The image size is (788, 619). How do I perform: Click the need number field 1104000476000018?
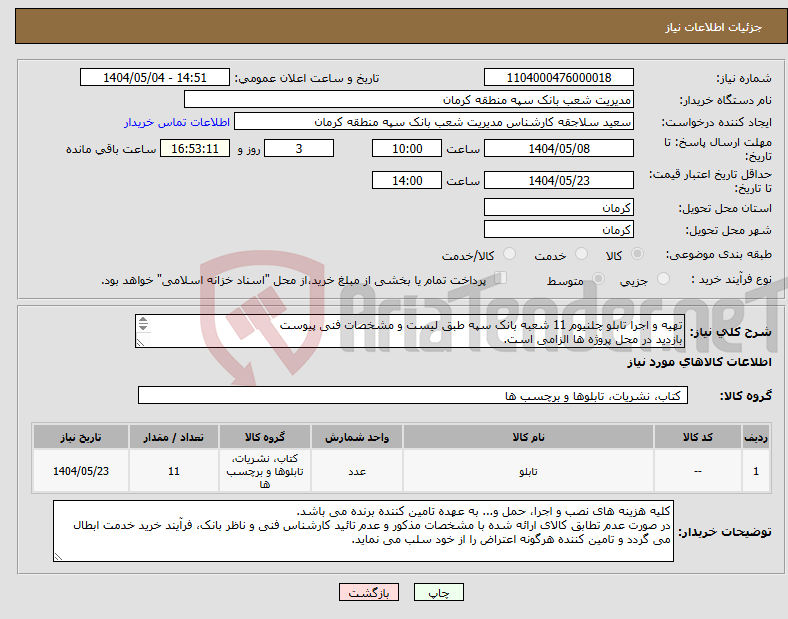tap(558, 77)
